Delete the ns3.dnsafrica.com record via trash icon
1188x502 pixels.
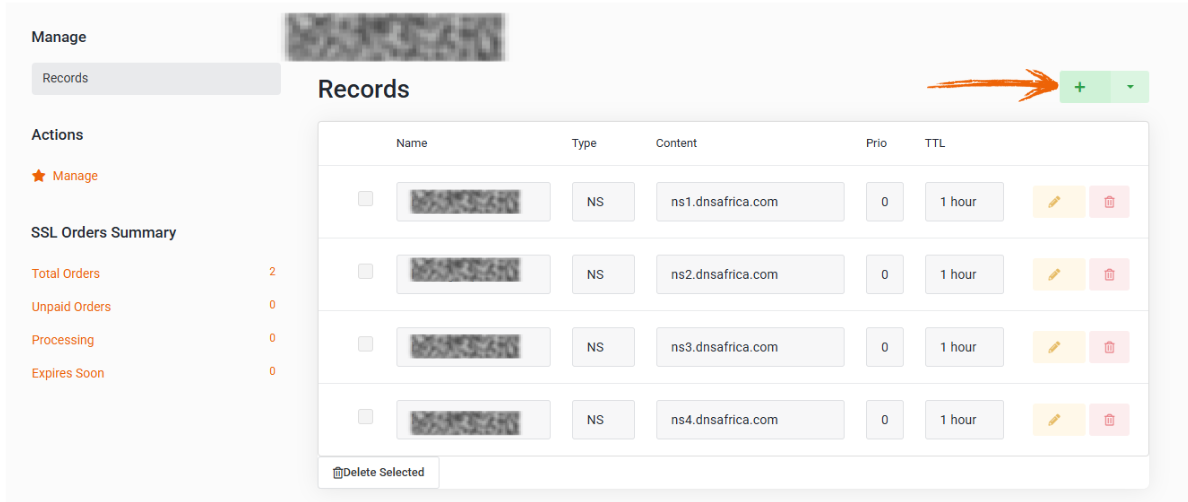point(1109,347)
